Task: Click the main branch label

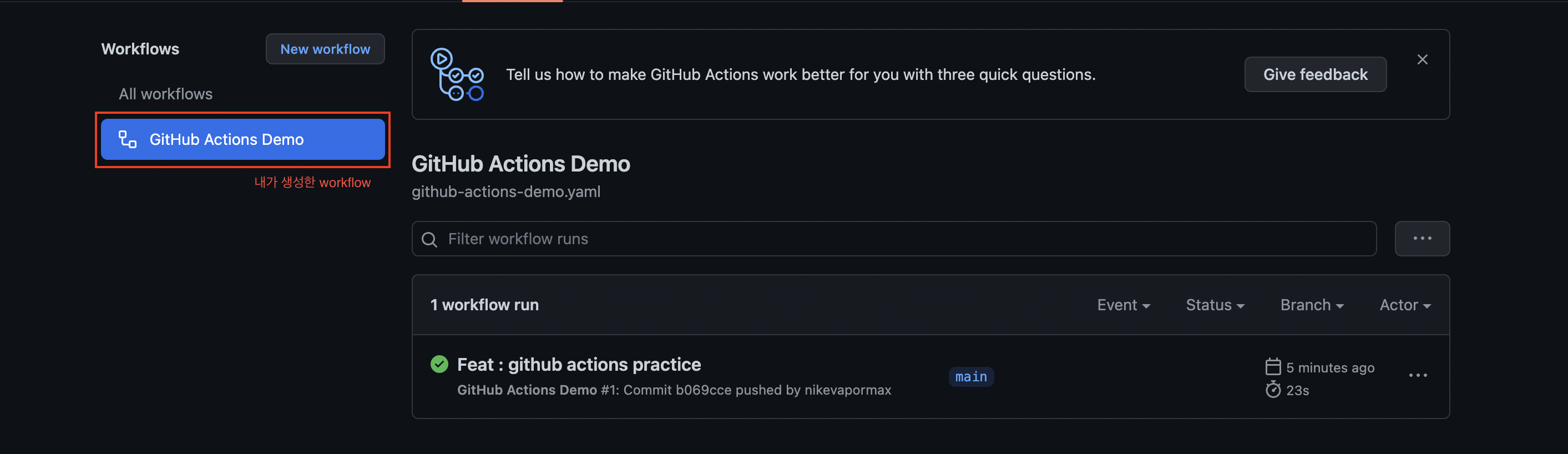Action: coord(971,377)
